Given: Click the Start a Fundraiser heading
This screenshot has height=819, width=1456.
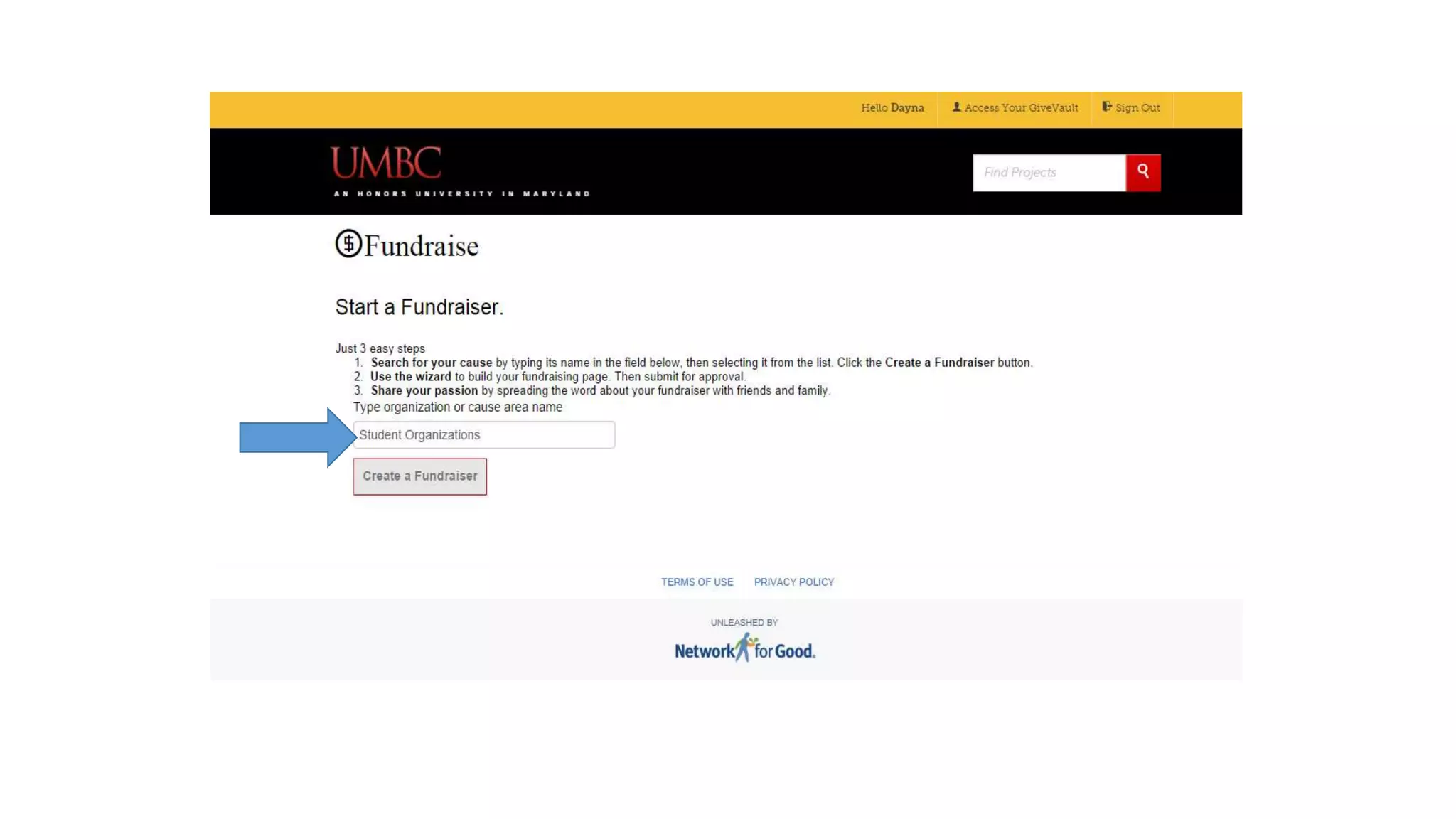Looking at the screenshot, I should (419, 307).
